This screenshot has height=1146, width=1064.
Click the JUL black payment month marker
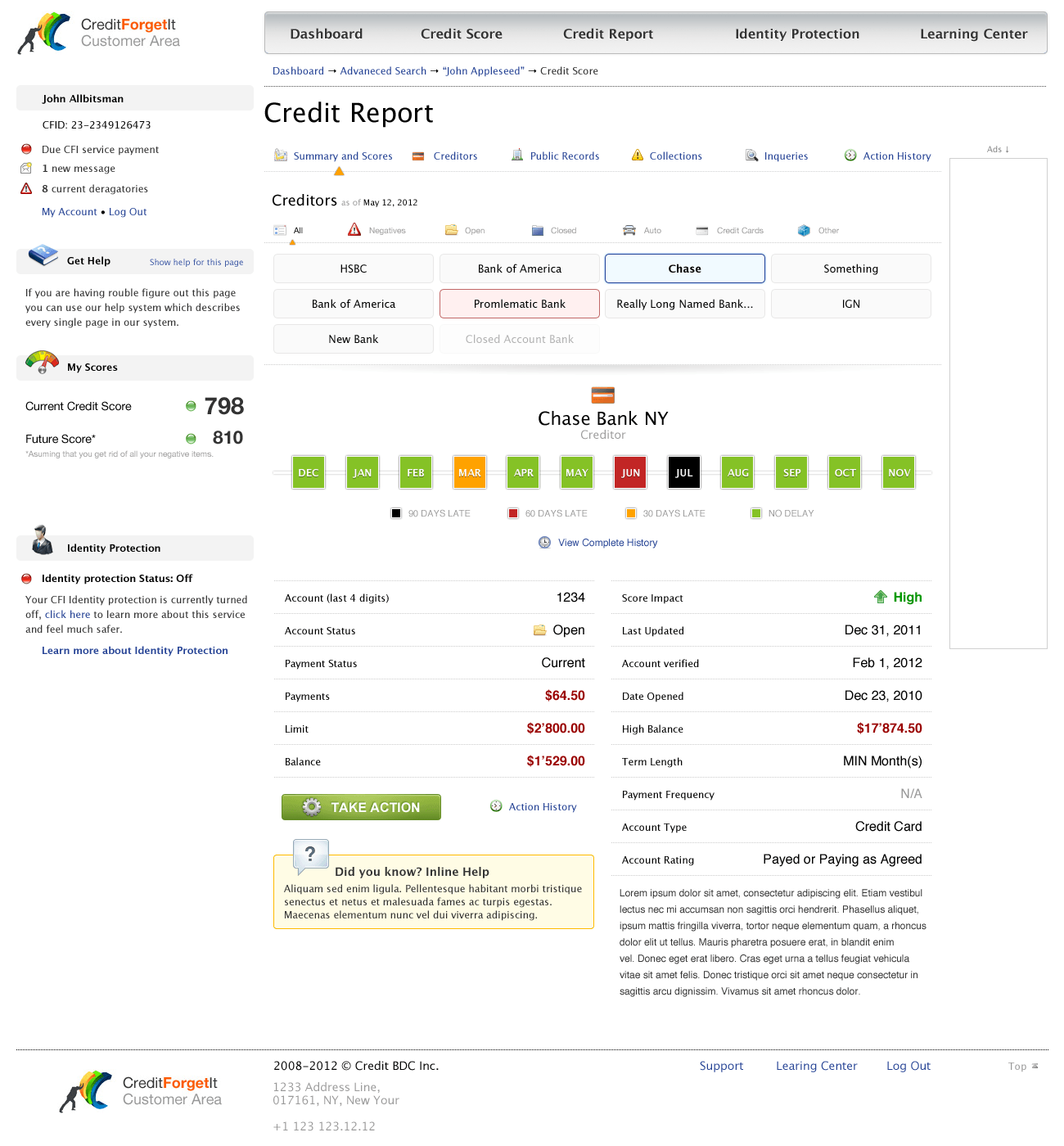tap(684, 472)
